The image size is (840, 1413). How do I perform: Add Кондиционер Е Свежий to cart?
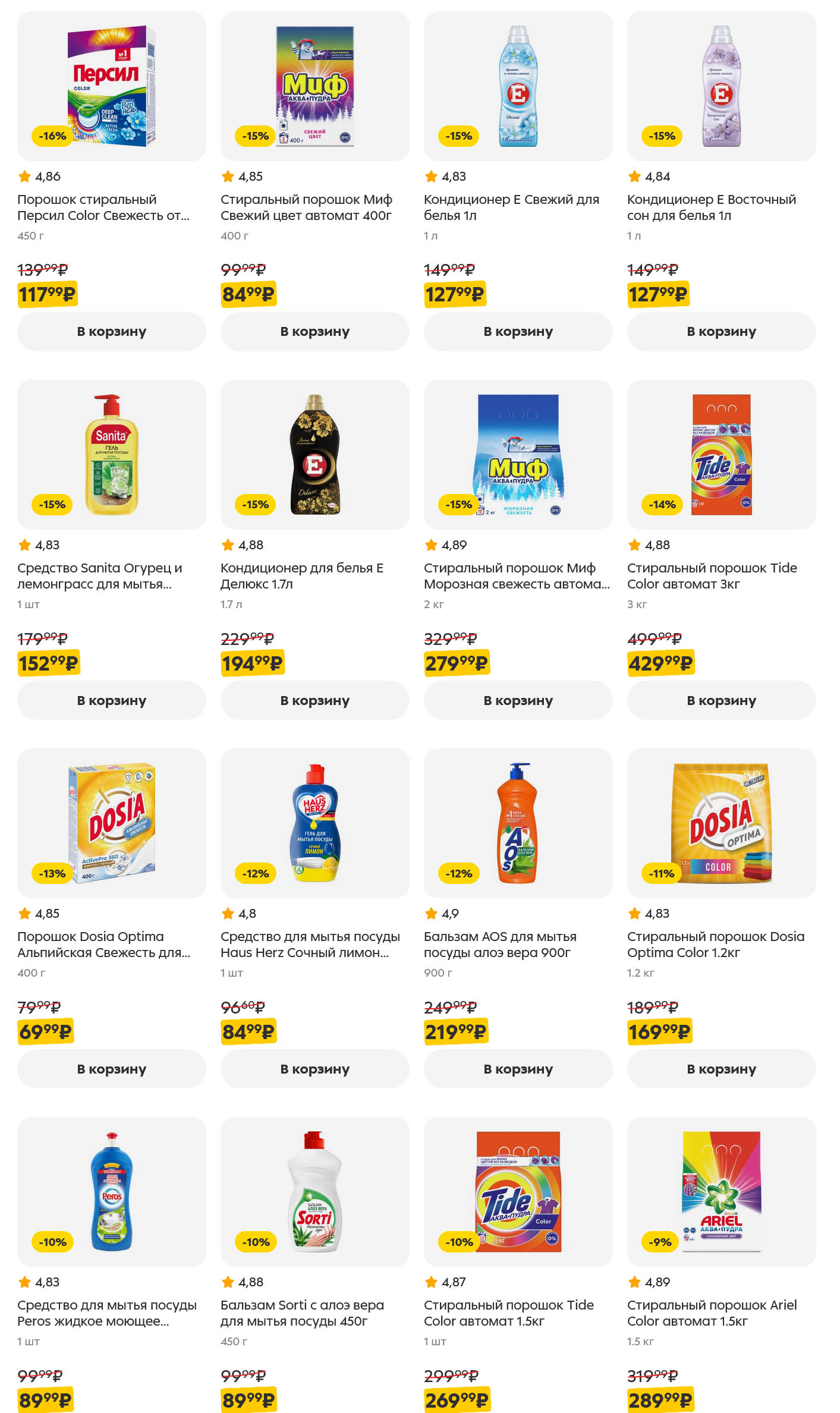(x=518, y=332)
